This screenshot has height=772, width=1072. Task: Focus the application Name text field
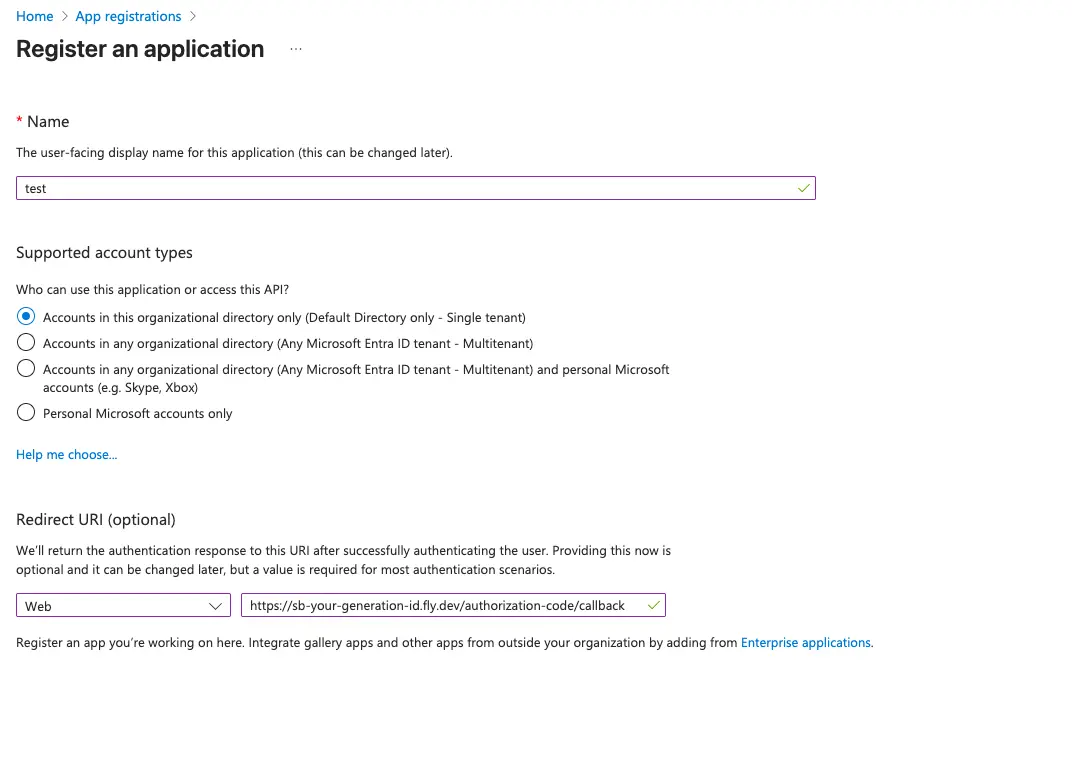(400, 188)
